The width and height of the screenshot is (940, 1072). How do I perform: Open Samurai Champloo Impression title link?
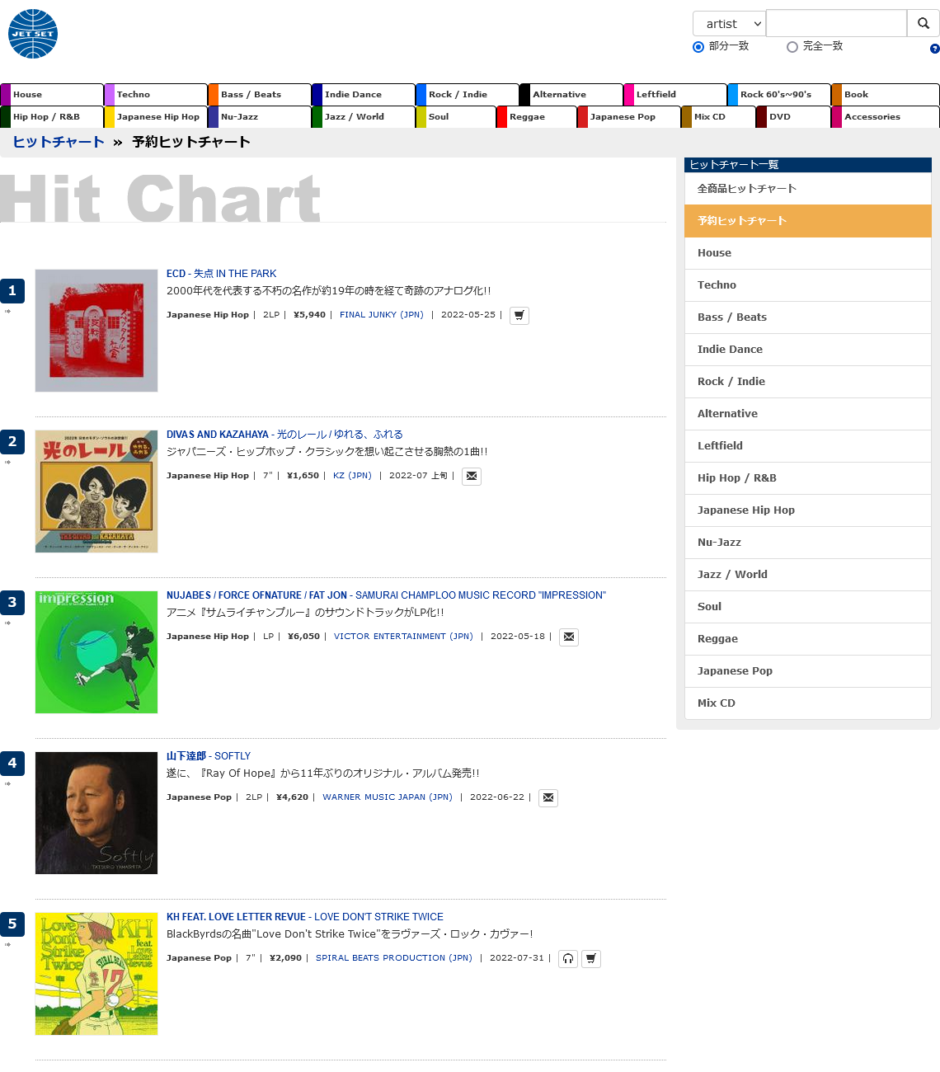tap(386, 595)
